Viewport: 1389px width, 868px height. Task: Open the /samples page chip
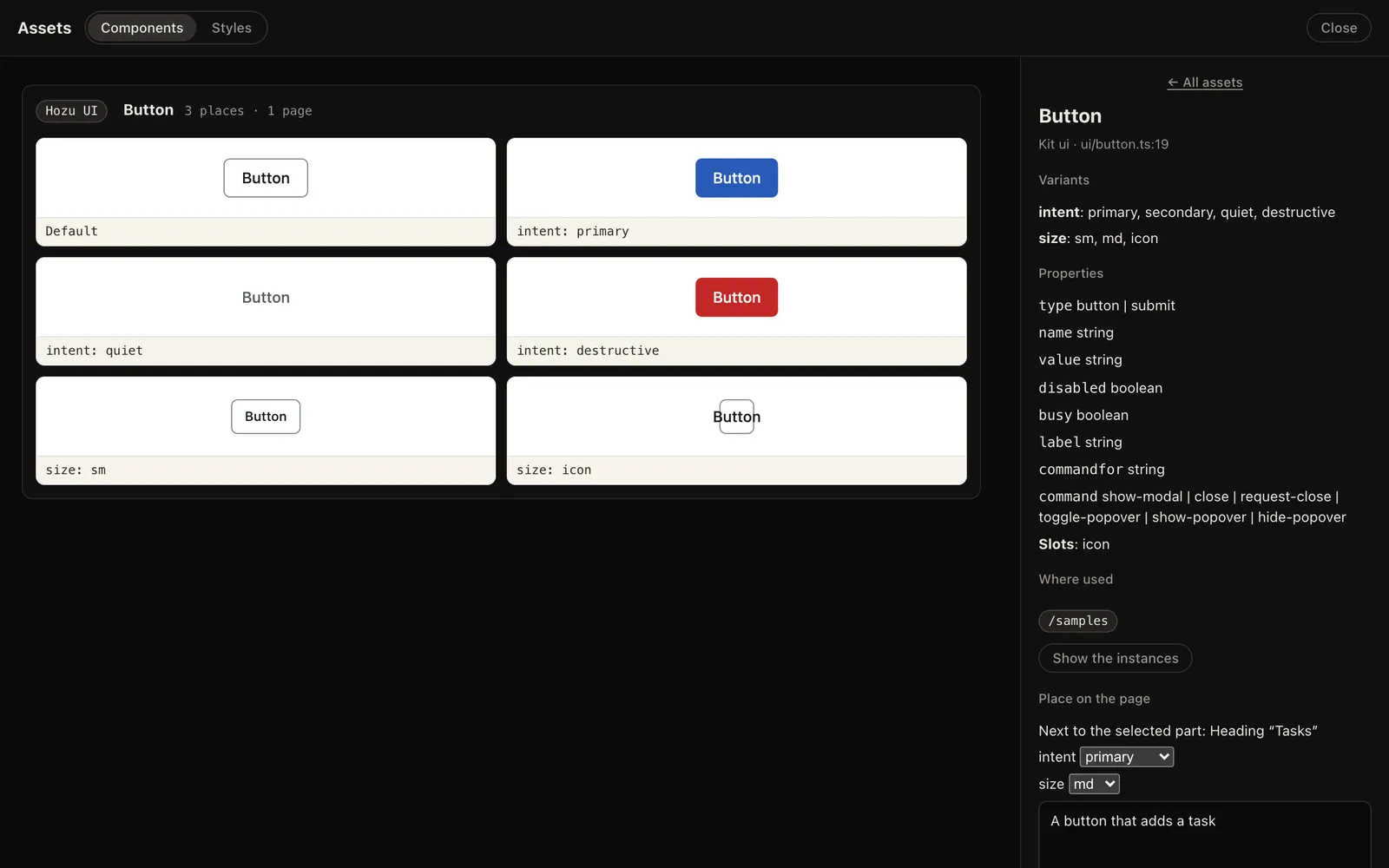(1077, 621)
